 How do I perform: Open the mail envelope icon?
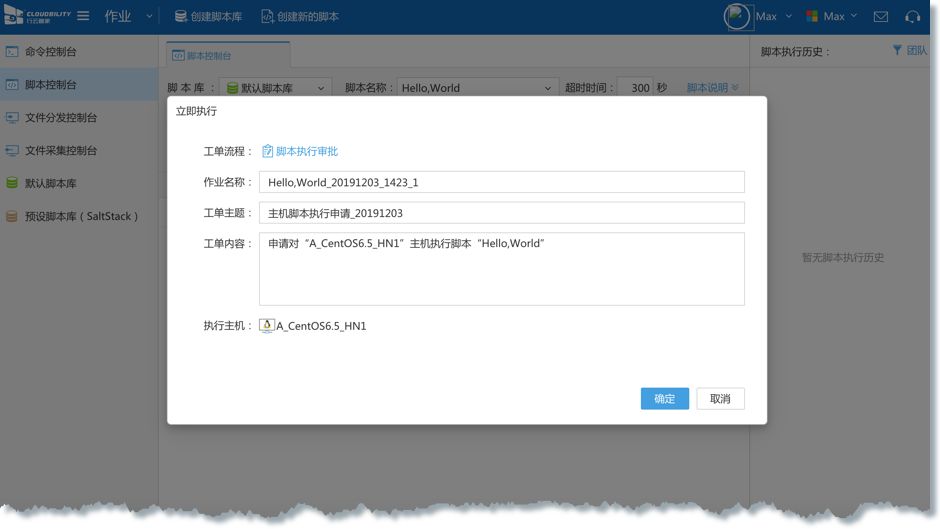tap(881, 17)
